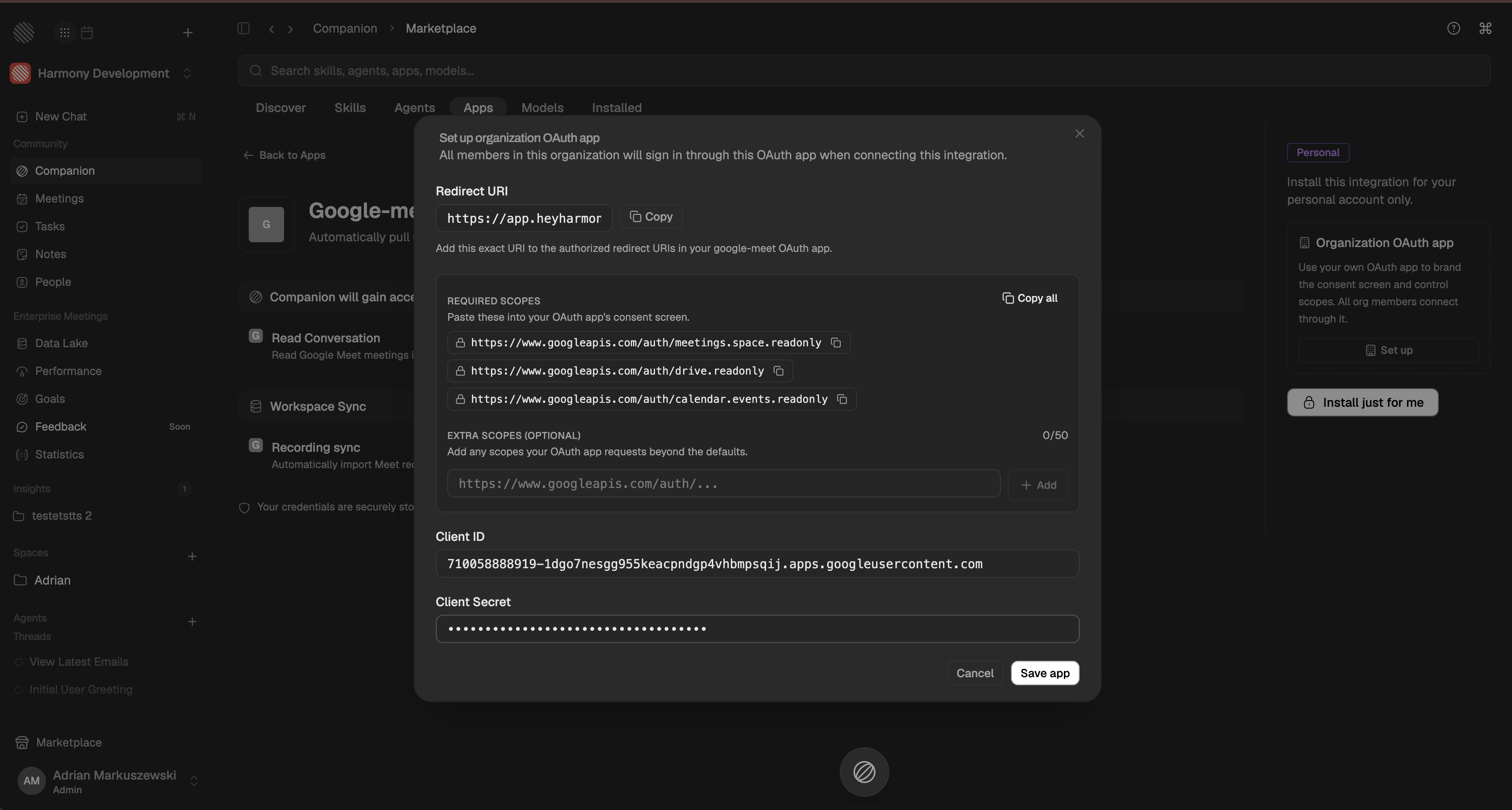Click the floating Companion button at bottom
Image resolution: width=1512 pixels, height=810 pixels.
pyautogui.click(x=864, y=772)
